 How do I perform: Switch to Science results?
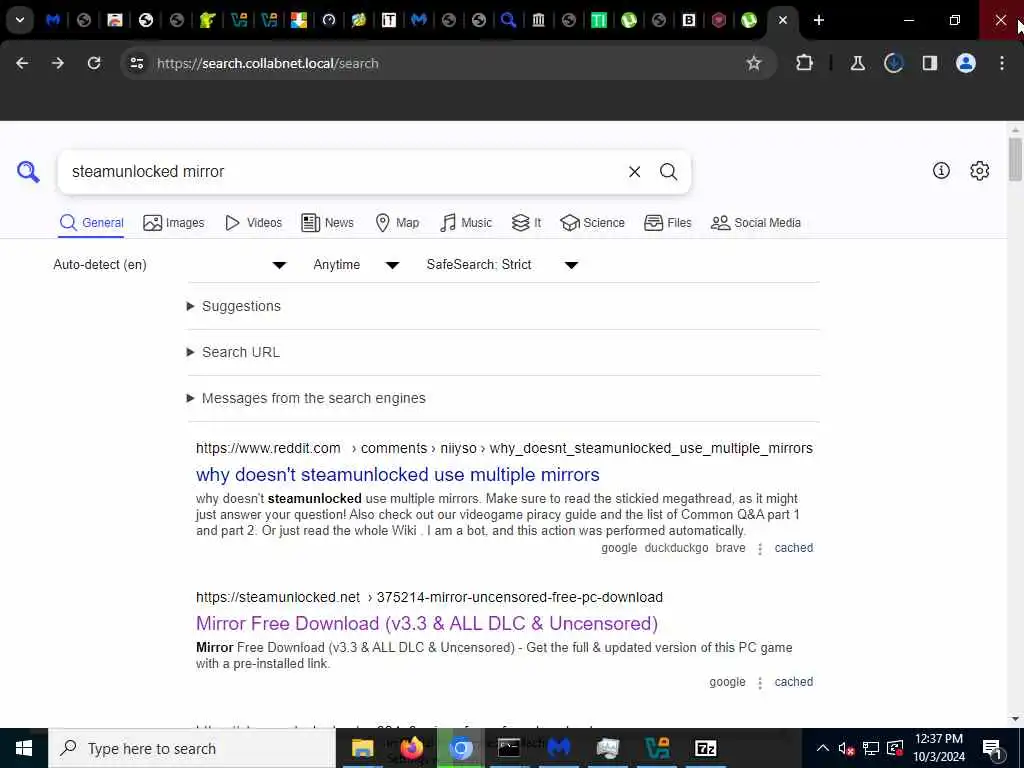pos(592,223)
